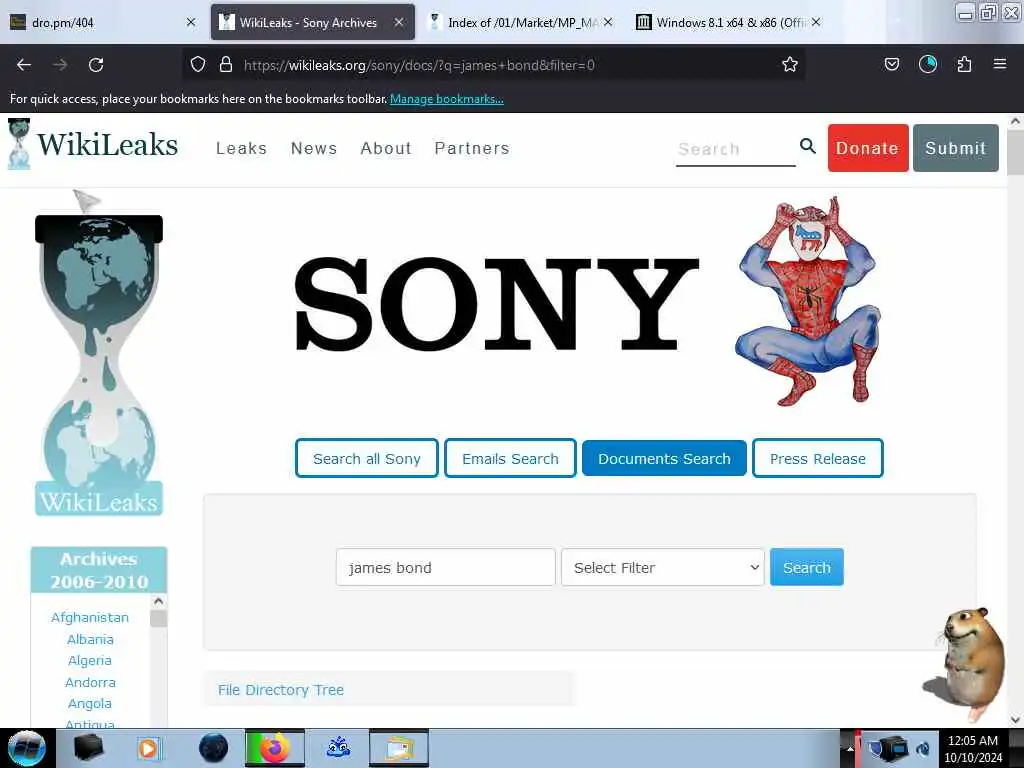Open the Pocket save icon
The image size is (1024, 768).
click(891, 64)
